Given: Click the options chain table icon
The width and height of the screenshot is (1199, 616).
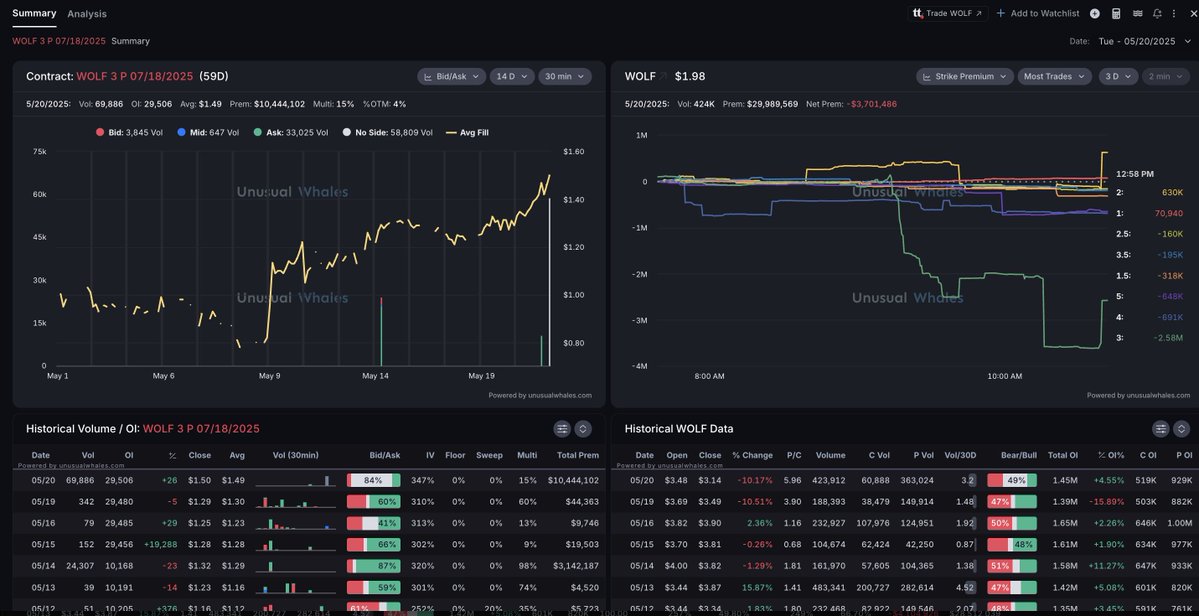Looking at the screenshot, I should click(1137, 13).
